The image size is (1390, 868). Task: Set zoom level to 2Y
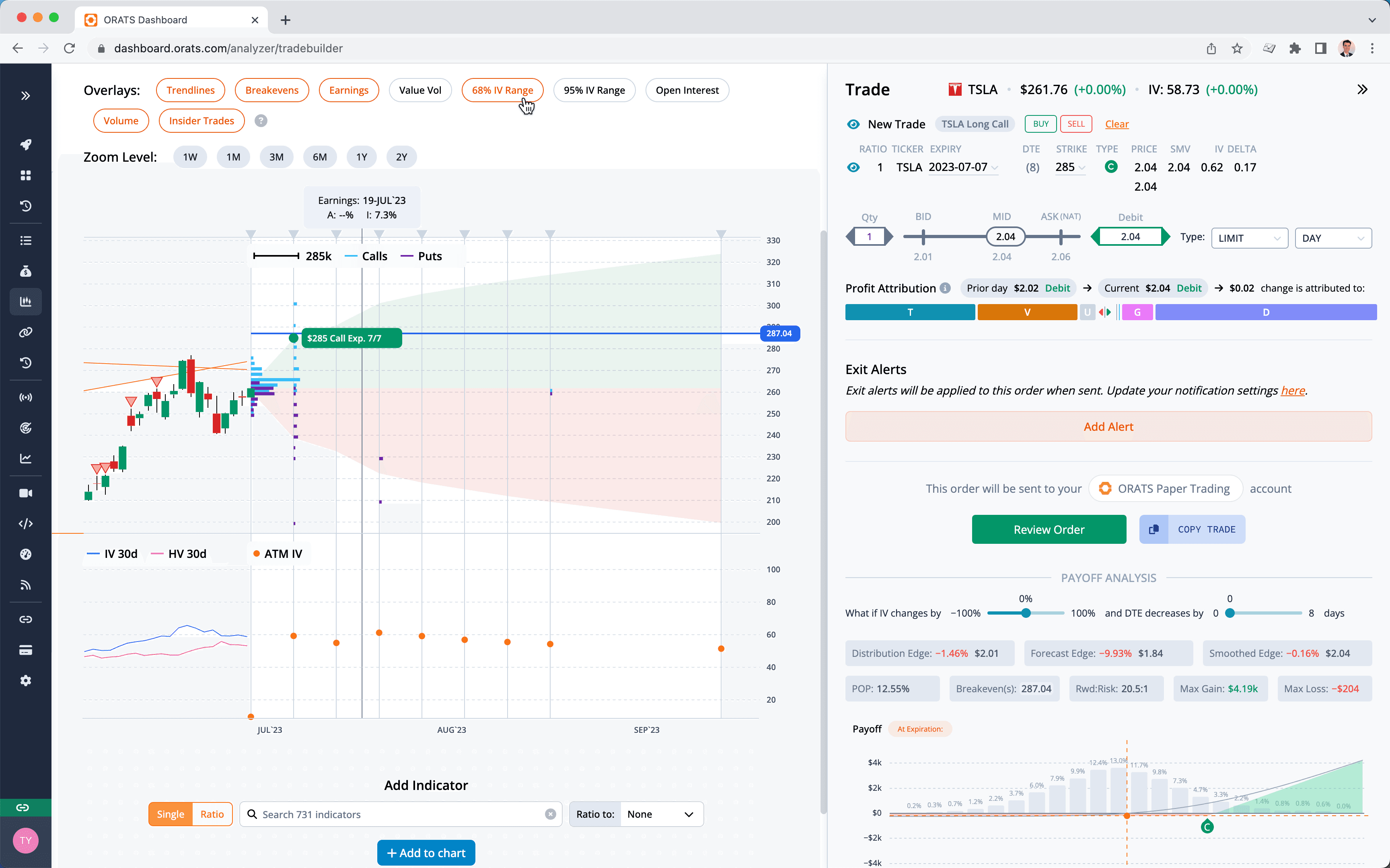402,157
